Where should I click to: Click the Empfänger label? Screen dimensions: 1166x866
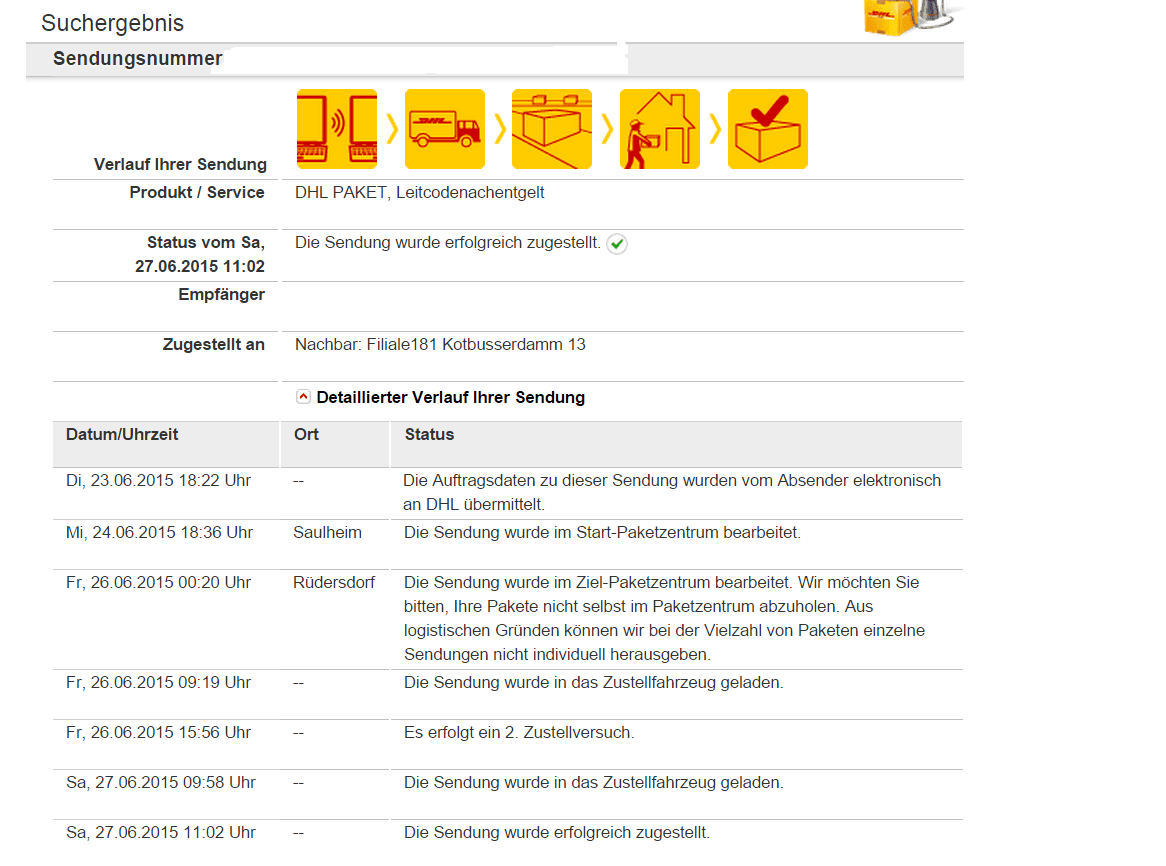pyautogui.click(x=222, y=294)
